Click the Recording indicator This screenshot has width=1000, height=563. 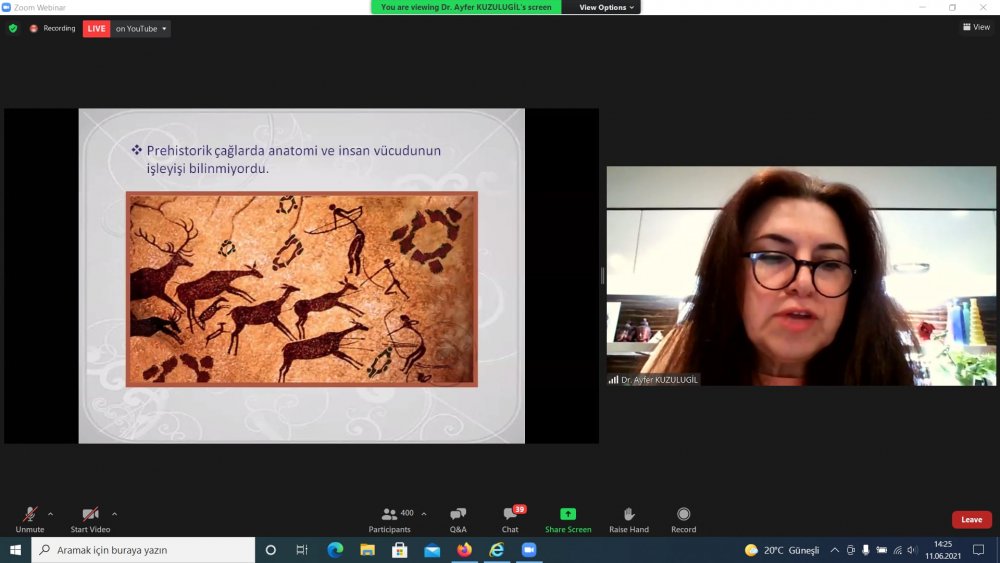coord(53,28)
